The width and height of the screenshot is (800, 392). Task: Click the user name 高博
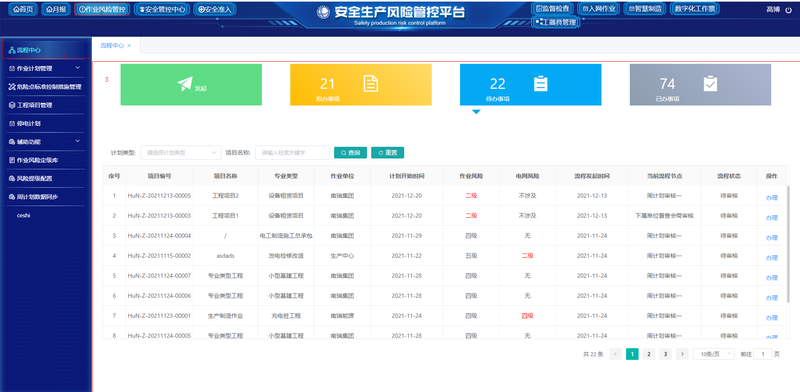pos(773,10)
